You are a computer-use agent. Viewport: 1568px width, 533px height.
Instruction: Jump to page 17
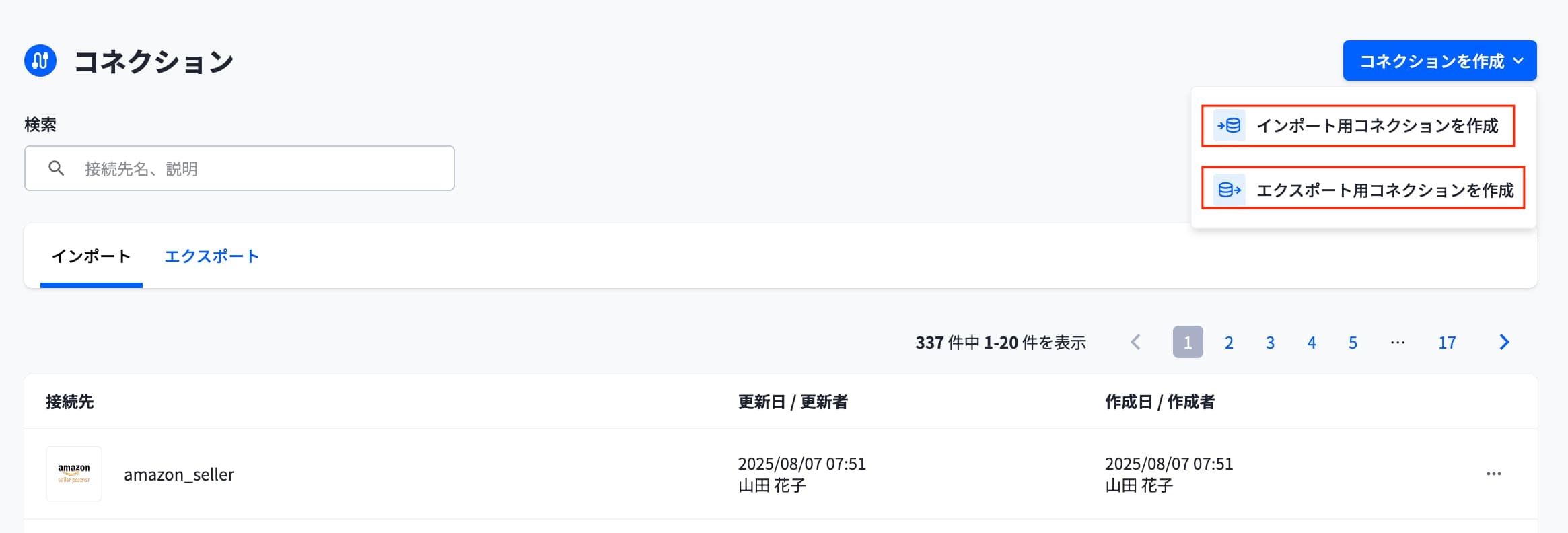point(1447,343)
